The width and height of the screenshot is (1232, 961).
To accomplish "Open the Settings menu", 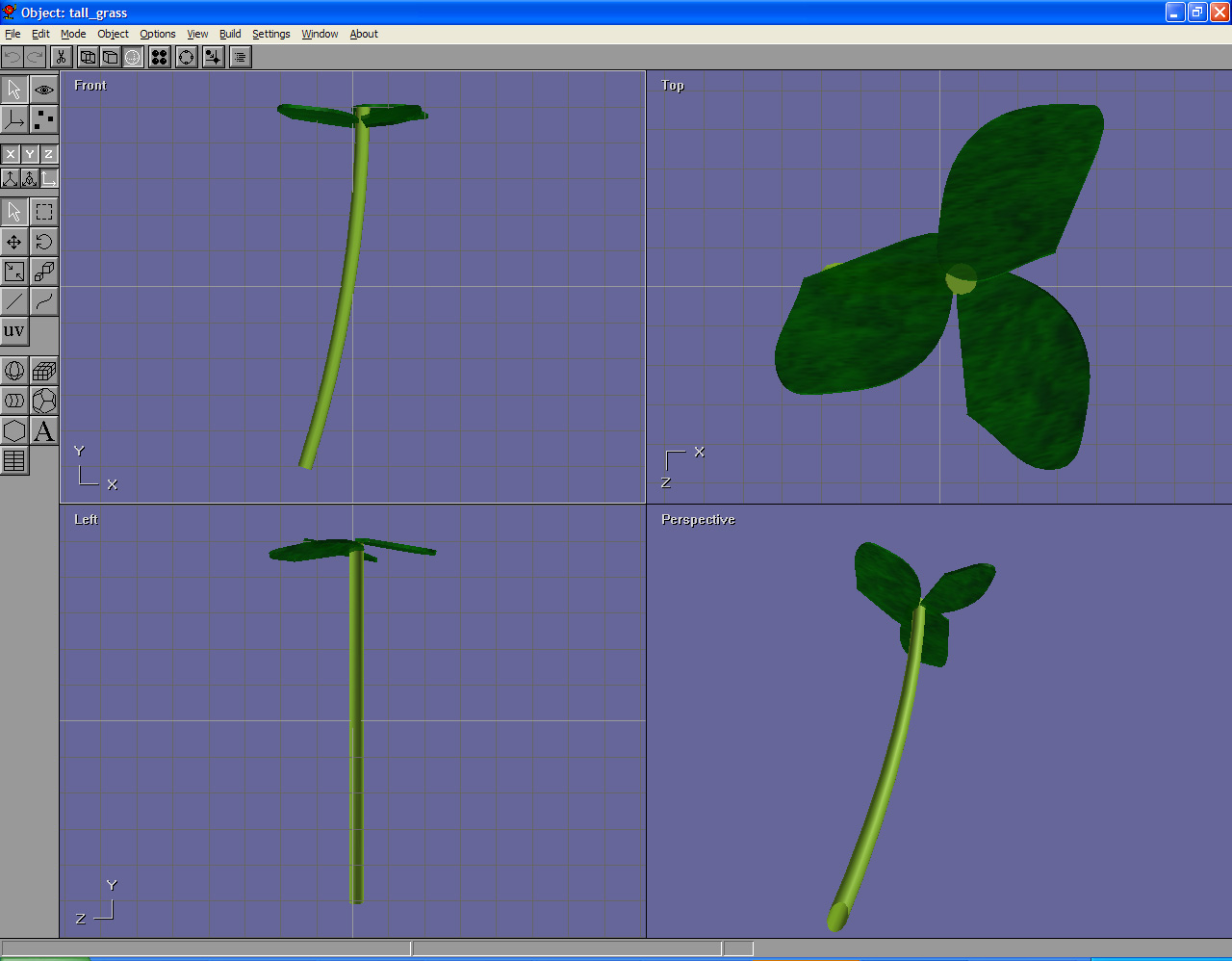I will pos(270,34).
